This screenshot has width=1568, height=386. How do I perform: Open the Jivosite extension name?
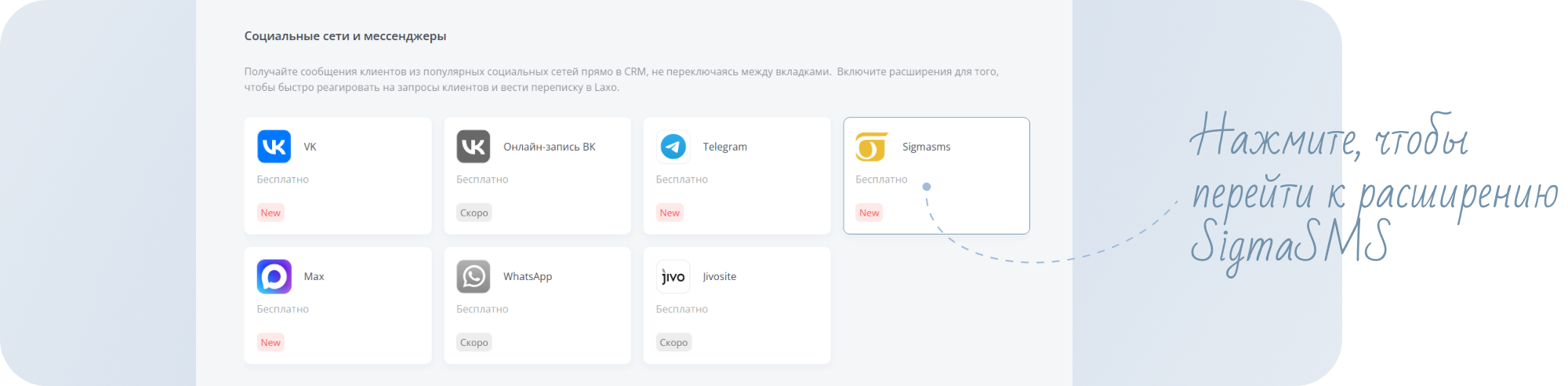(719, 277)
